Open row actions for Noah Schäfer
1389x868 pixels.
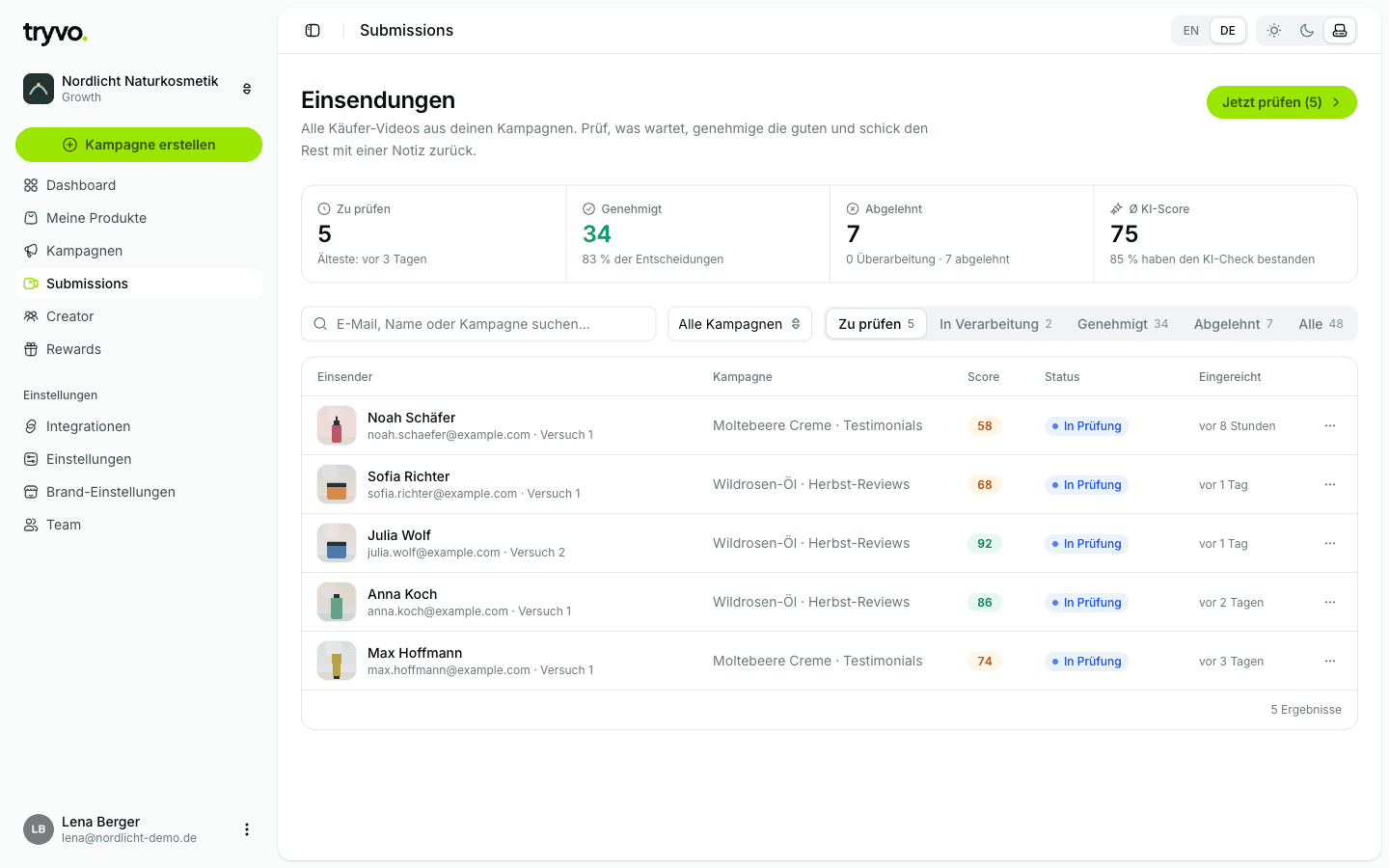[x=1330, y=425]
